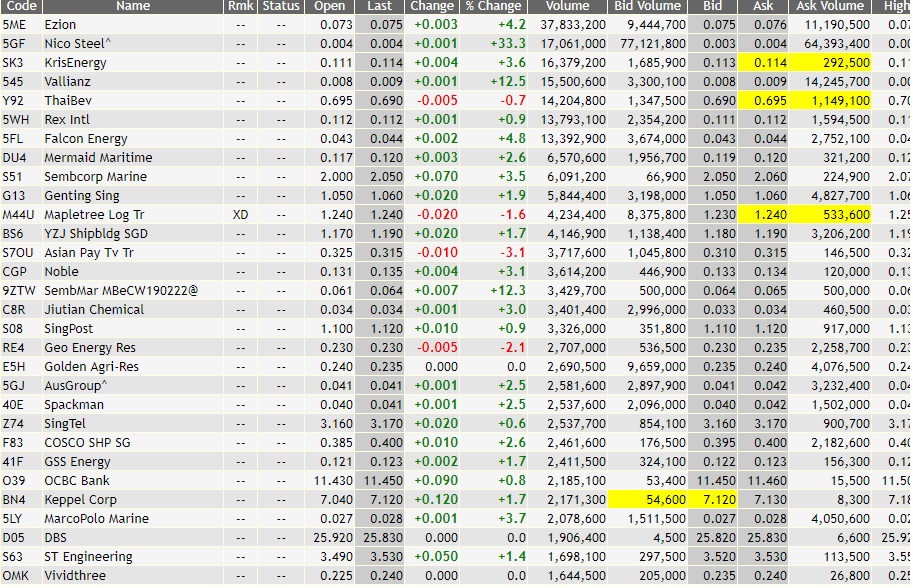913x588 pixels.
Task: Open the OCBC Bank stock entry
Action: 120,481
